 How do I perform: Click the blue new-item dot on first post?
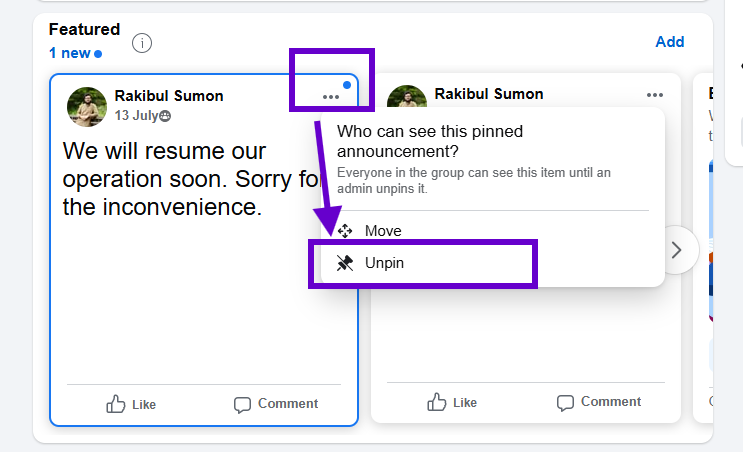(347, 85)
